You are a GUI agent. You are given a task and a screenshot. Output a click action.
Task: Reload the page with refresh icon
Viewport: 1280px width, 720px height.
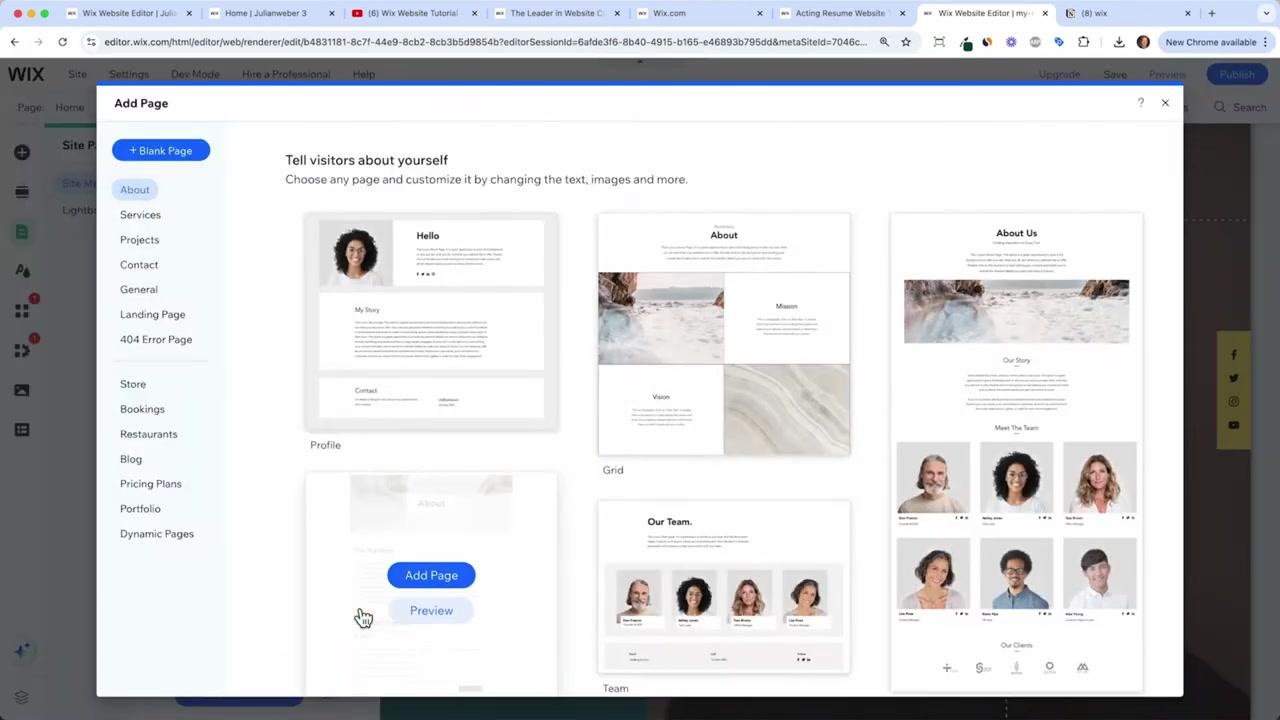tap(62, 42)
